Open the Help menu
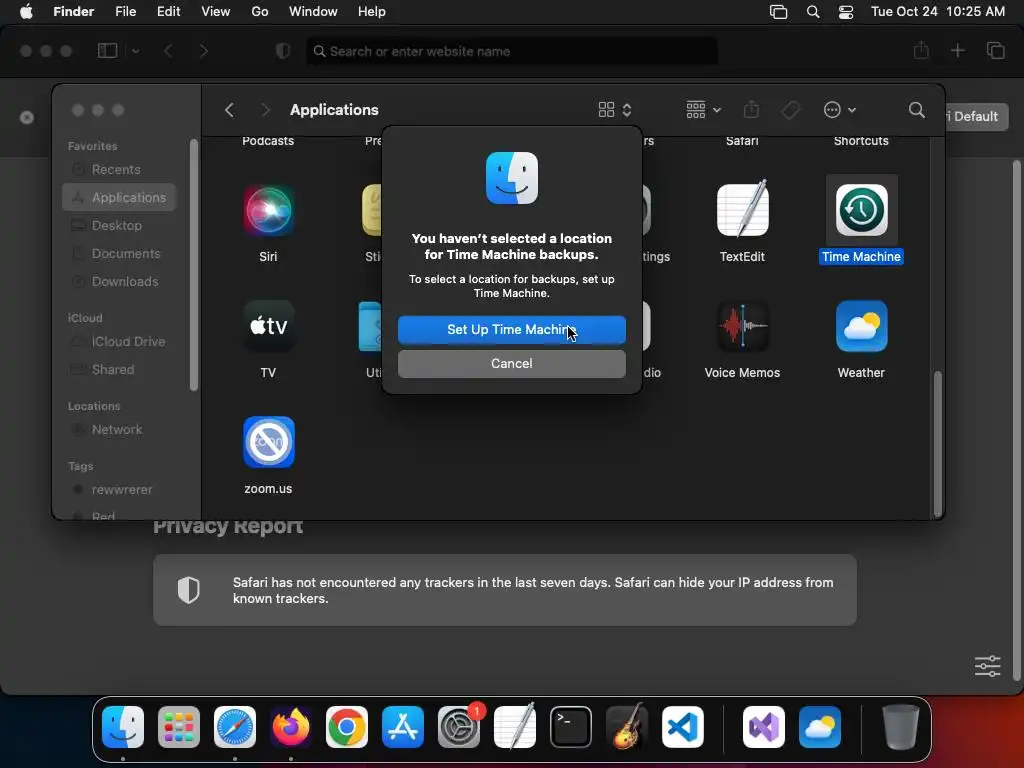 point(372,12)
